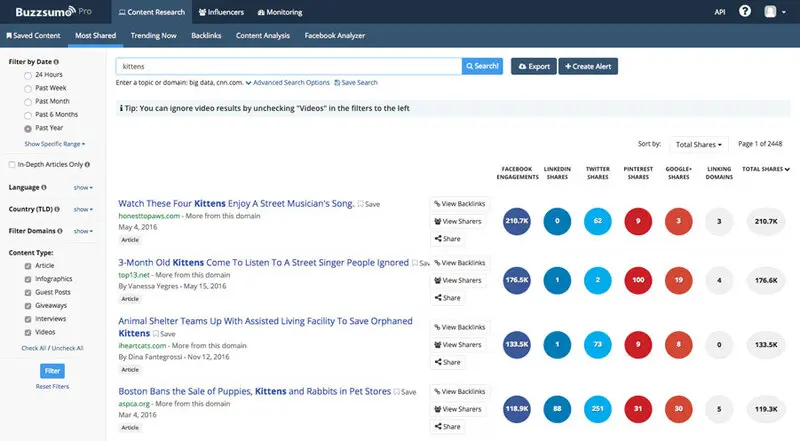This screenshot has height=441, width=800.
Task: Click the info icon next to Filter by Date
Action: point(56,62)
